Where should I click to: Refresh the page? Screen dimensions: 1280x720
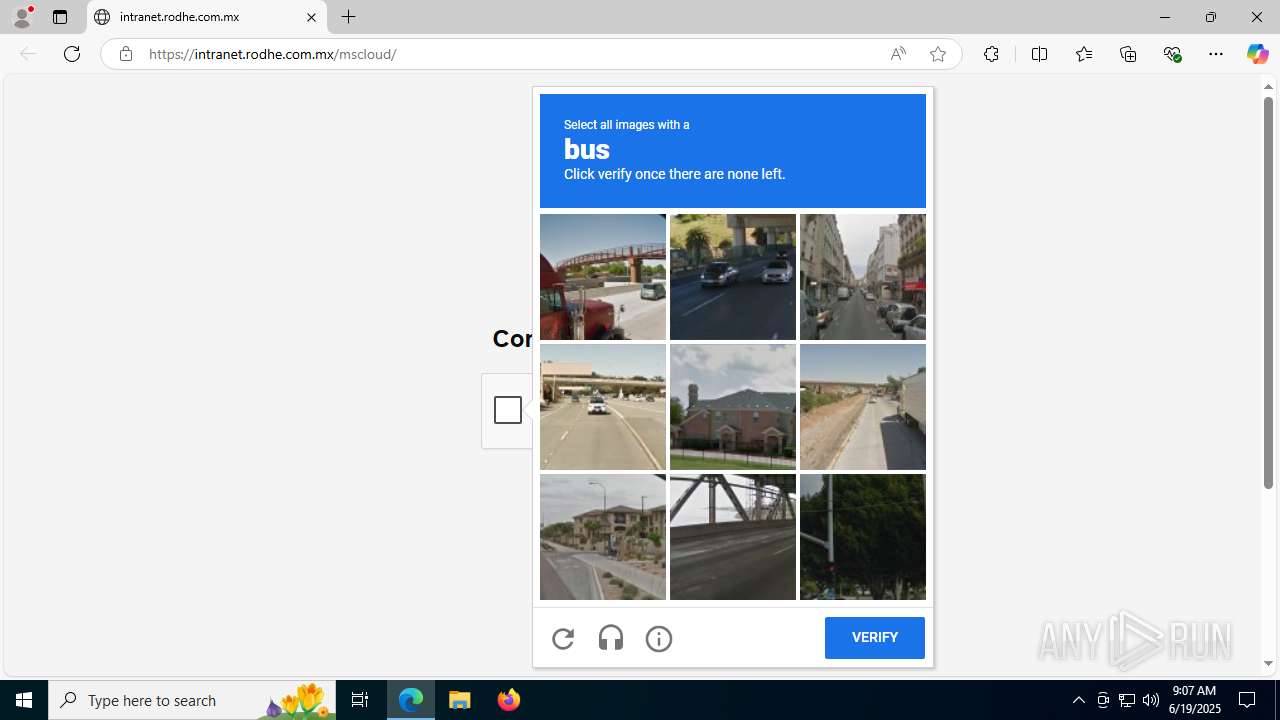pyautogui.click(x=72, y=54)
